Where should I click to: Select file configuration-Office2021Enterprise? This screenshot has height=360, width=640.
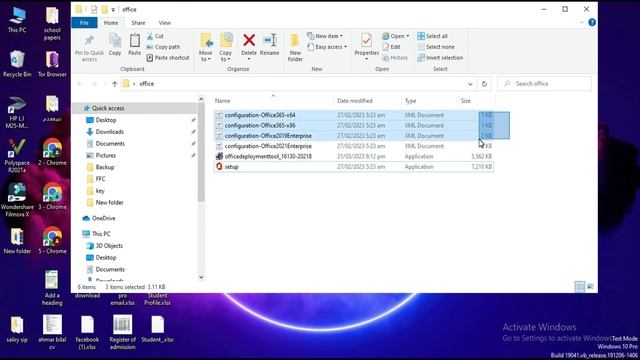point(353,146)
